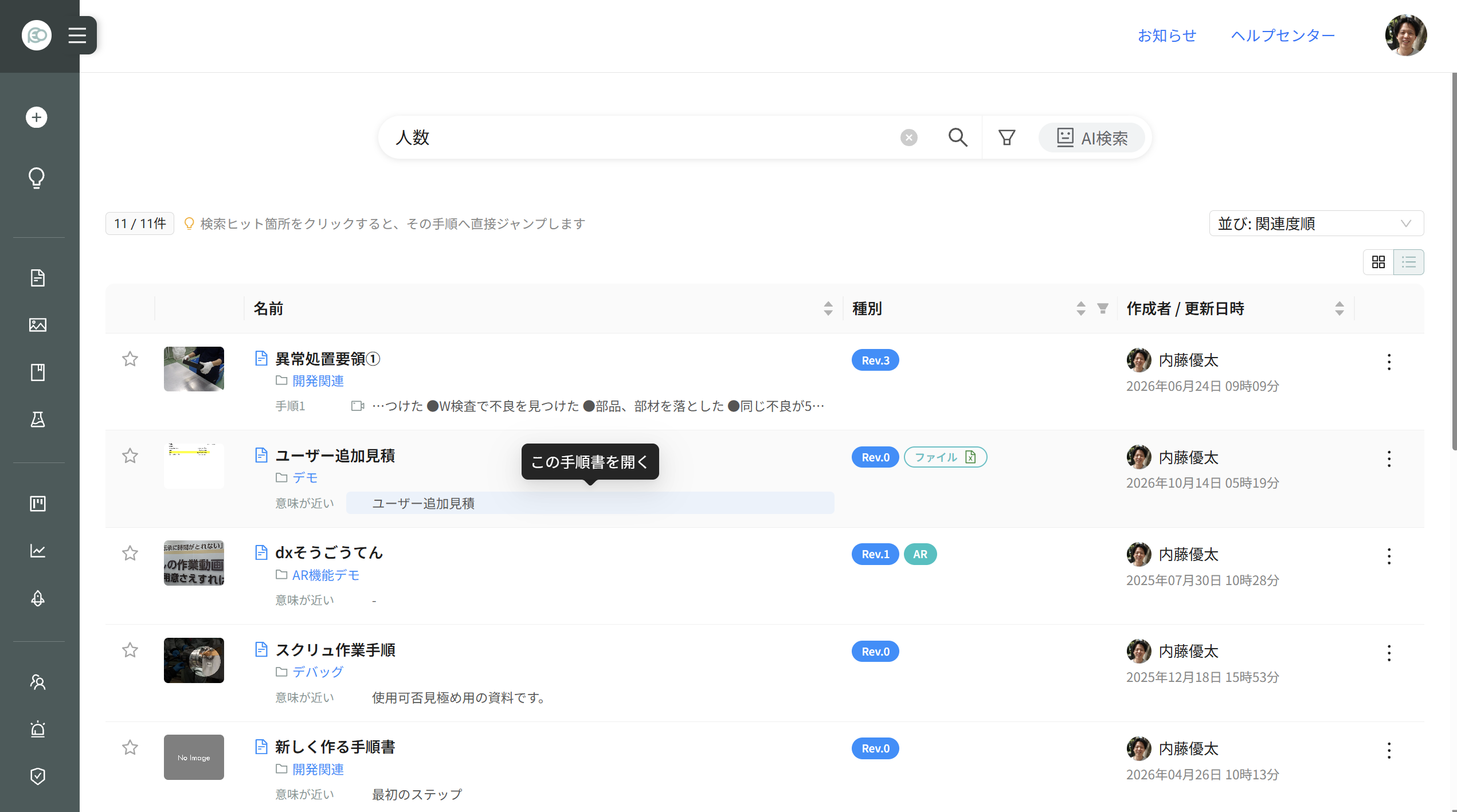1457x812 pixels.
Task: Open the bookmark book icon in sidebar
Action: (38, 372)
